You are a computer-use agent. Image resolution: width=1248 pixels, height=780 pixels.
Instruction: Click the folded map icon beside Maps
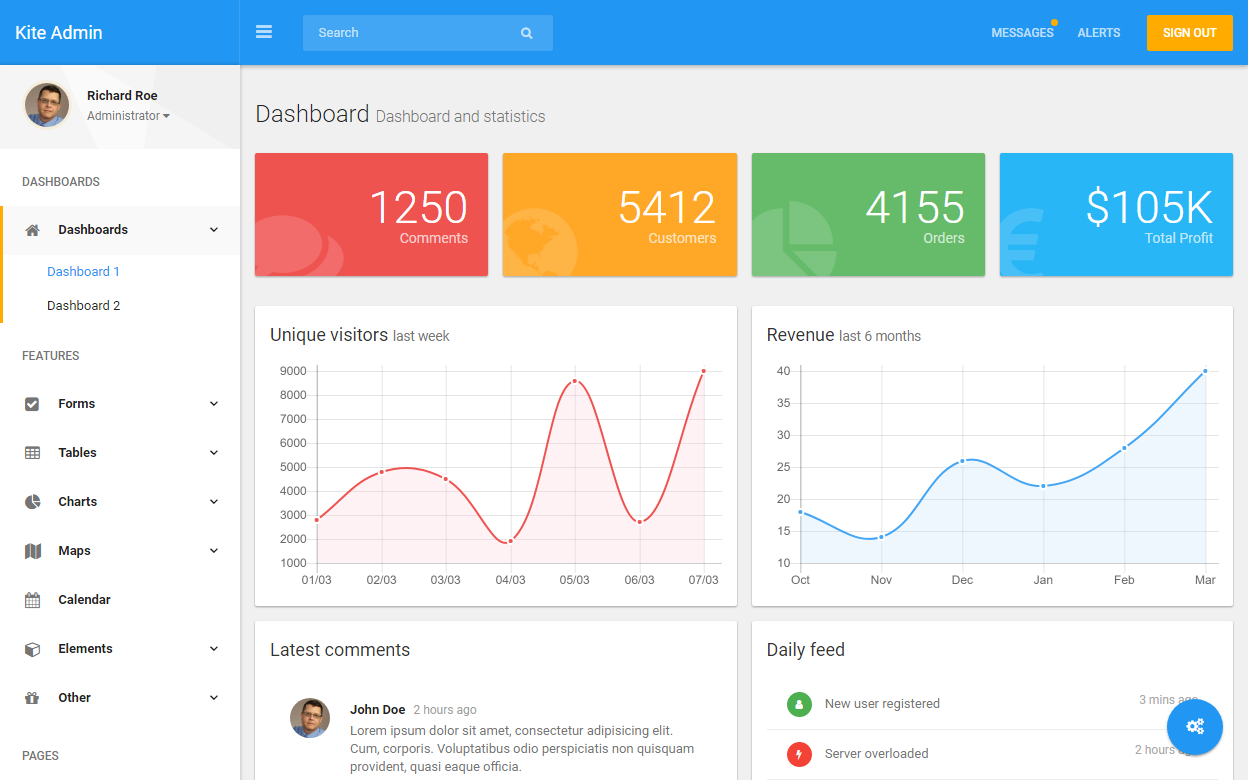click(32, 551)
